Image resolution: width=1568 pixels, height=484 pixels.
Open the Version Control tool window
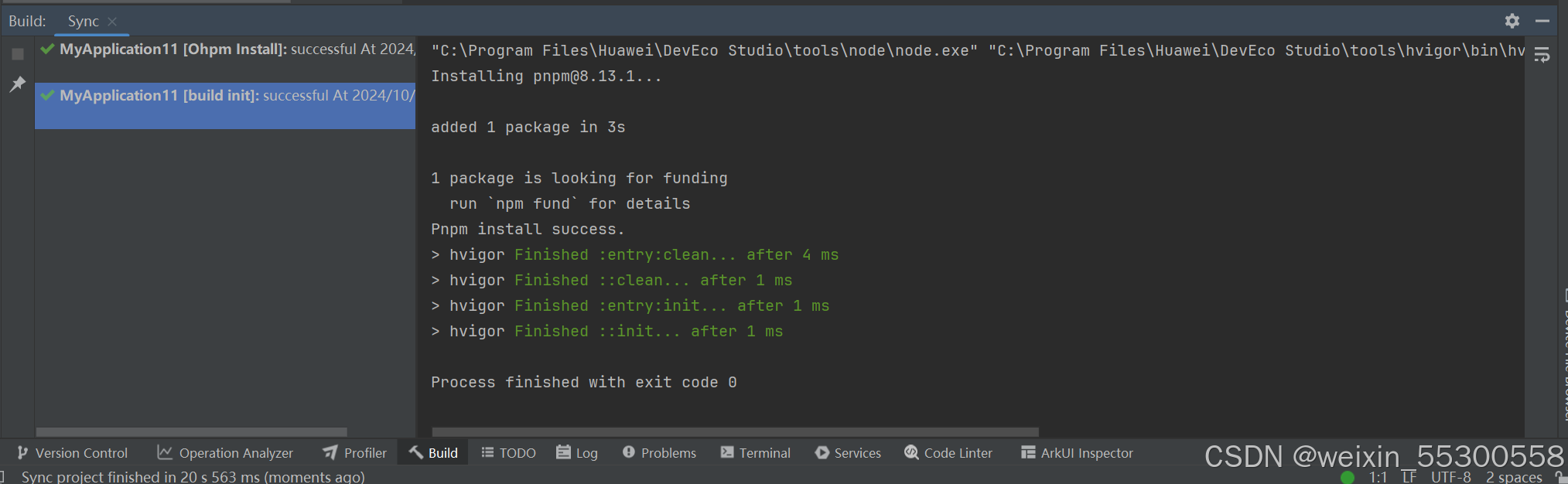(x=72, y=453)
